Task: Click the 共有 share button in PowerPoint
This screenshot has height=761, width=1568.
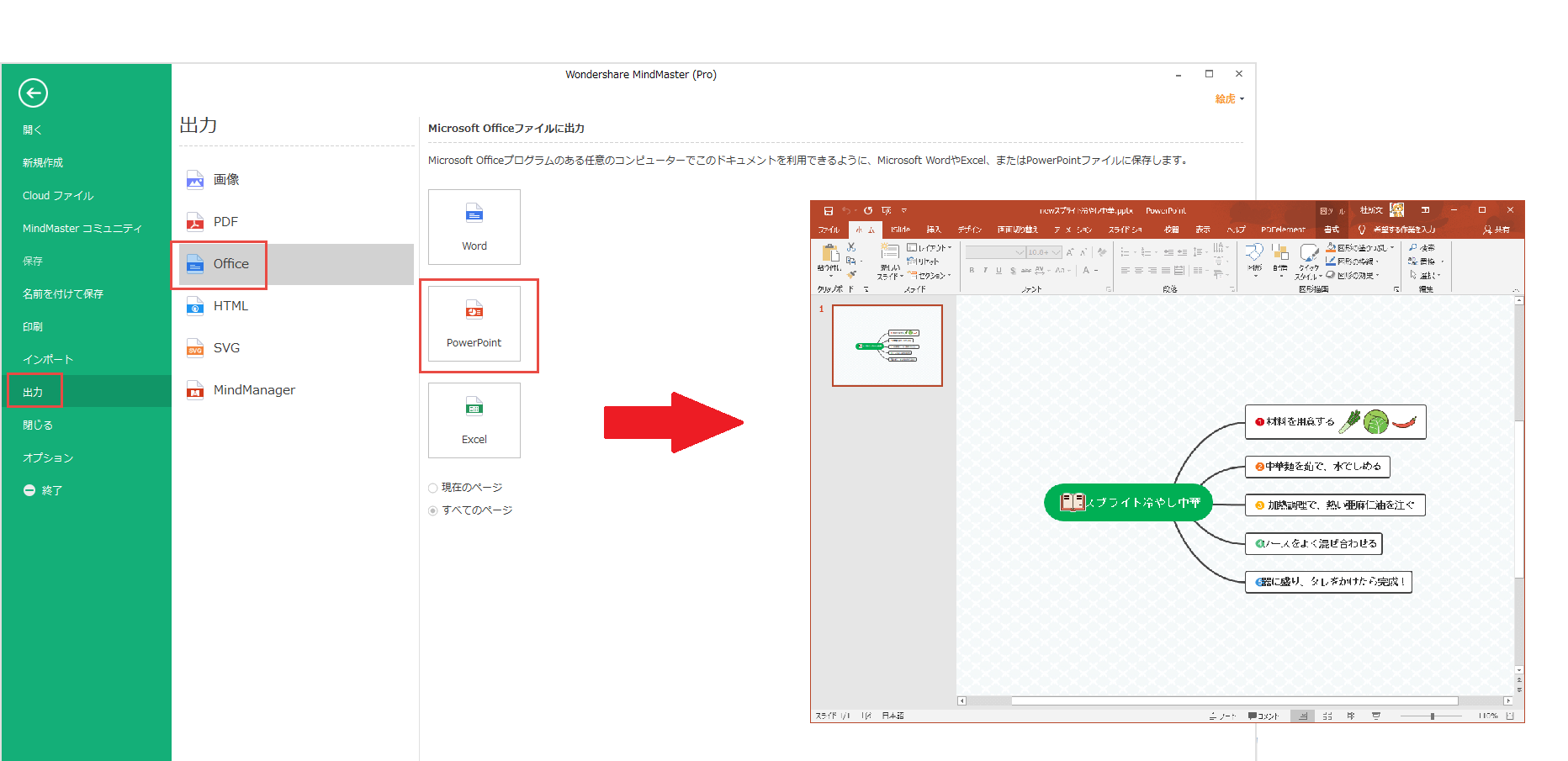Action: click(x=1496, y=230)
